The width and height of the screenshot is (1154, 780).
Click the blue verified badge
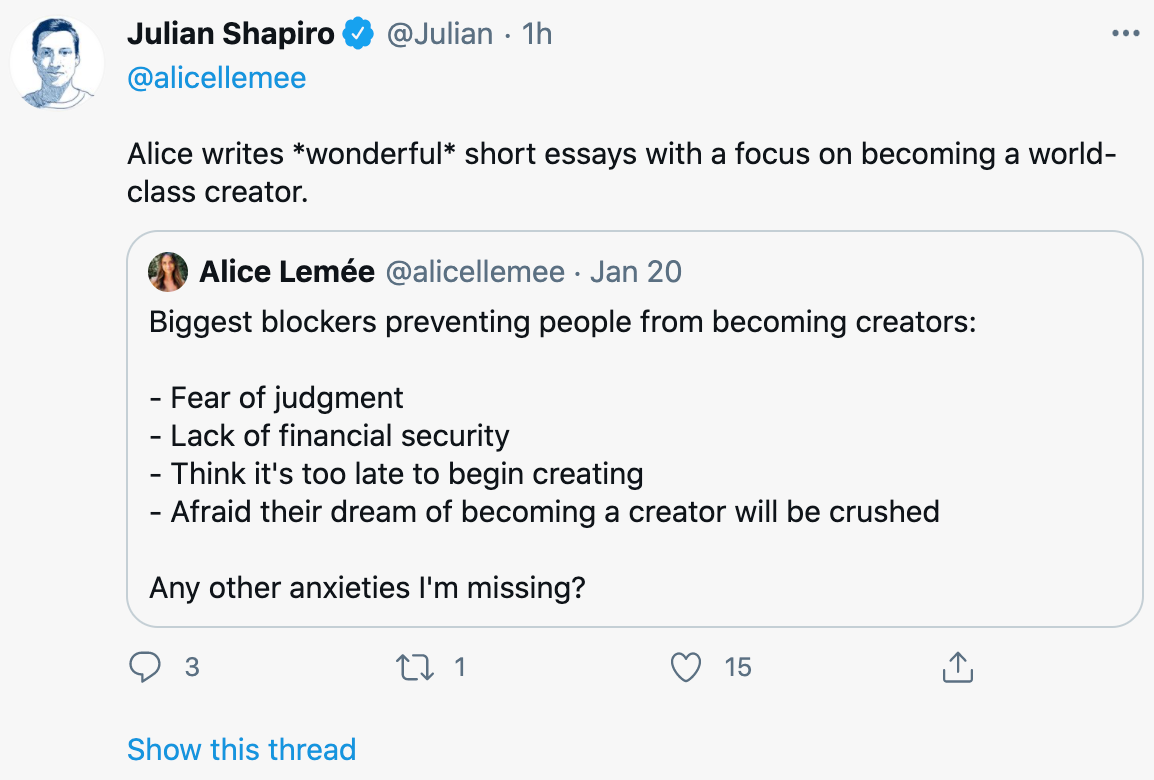(357, 34)
